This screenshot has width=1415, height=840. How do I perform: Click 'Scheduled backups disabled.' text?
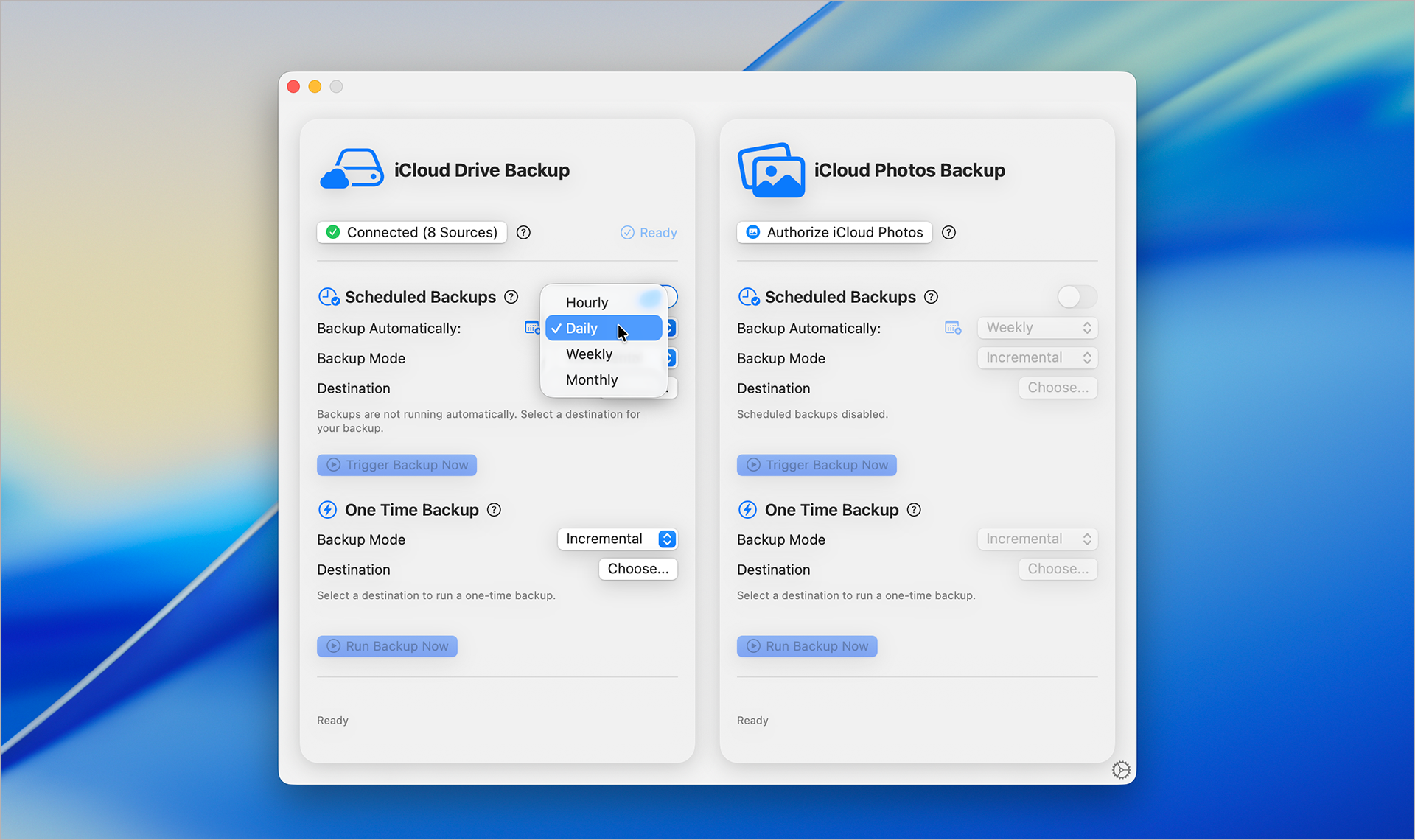pyautogui.click(x=812, y=414)
